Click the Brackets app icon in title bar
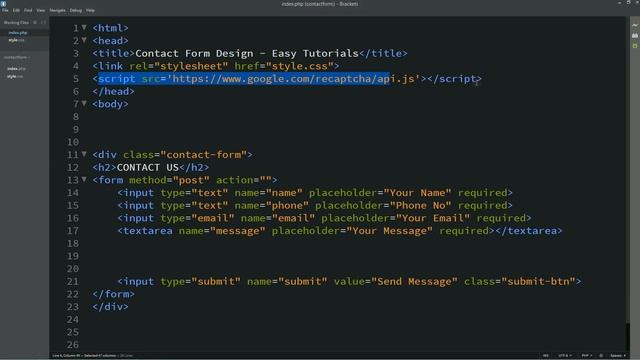This screenshot has width=640, height=360. click(3, 4)
